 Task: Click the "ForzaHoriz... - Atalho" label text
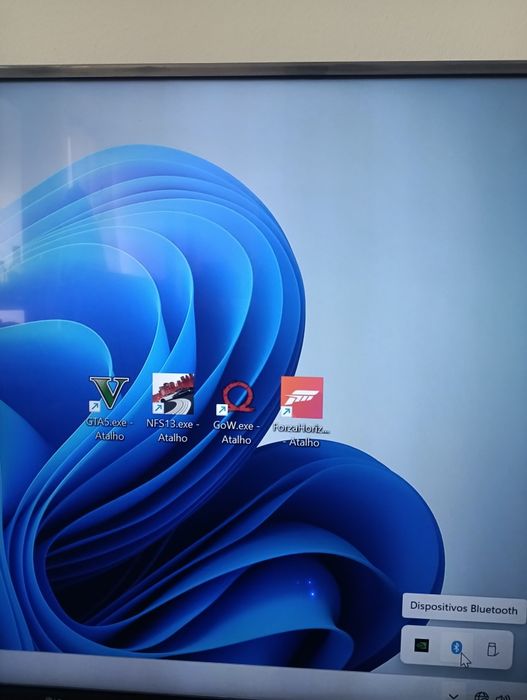[x=301, y=435]
